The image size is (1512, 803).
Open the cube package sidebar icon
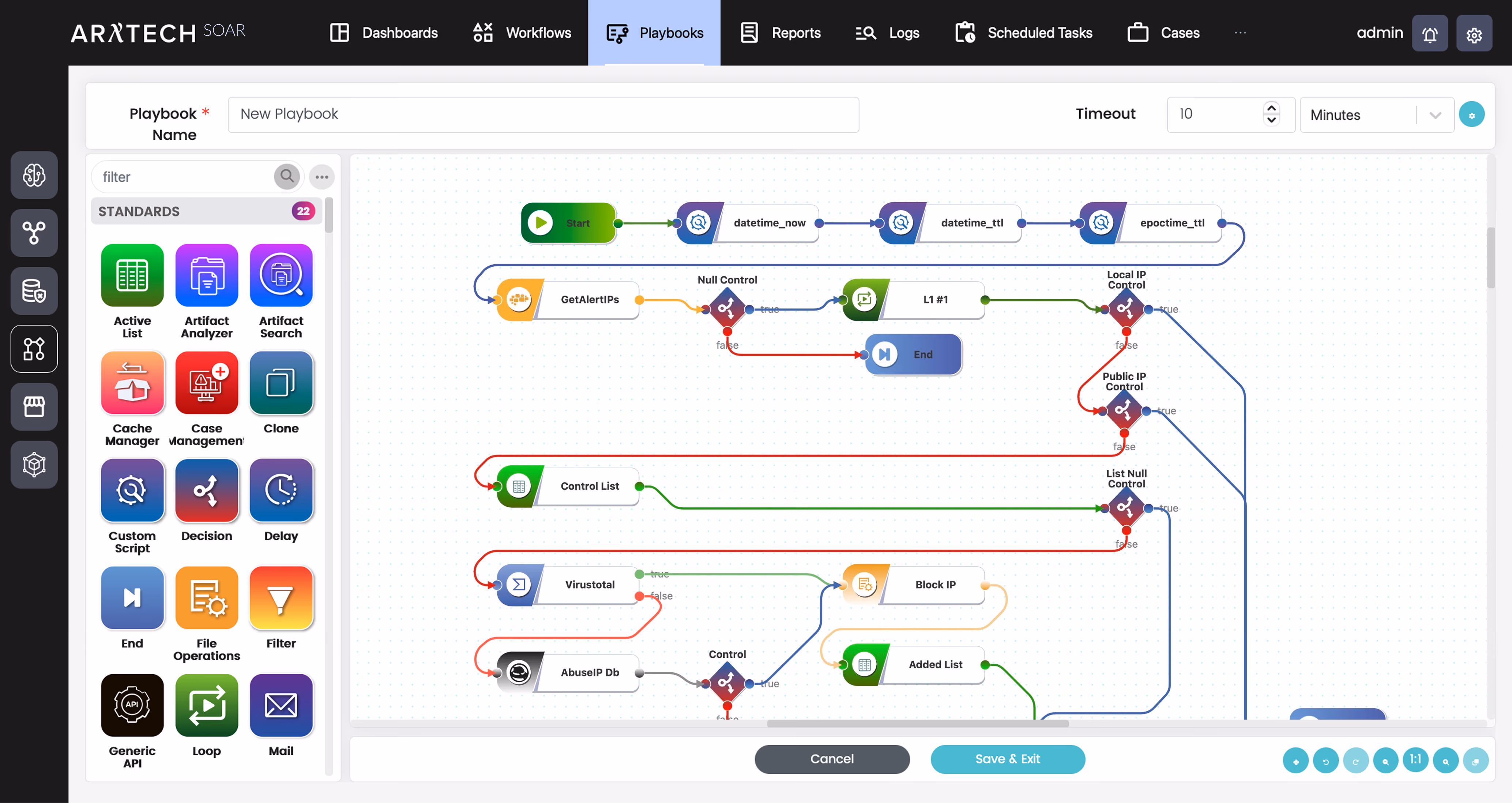(34, 464)
